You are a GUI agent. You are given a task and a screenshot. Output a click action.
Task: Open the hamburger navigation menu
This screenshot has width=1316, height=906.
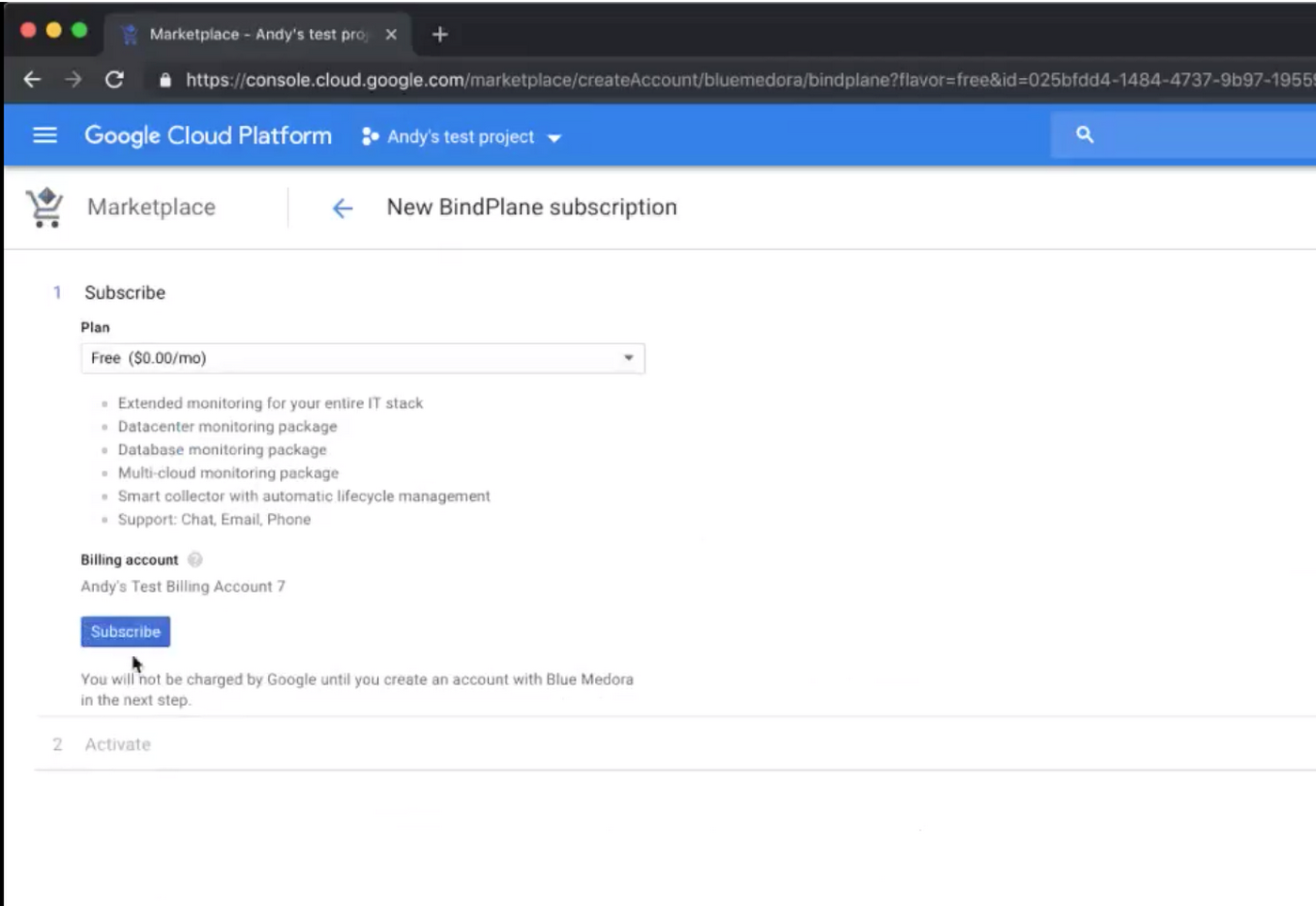(x=45, y=135)
